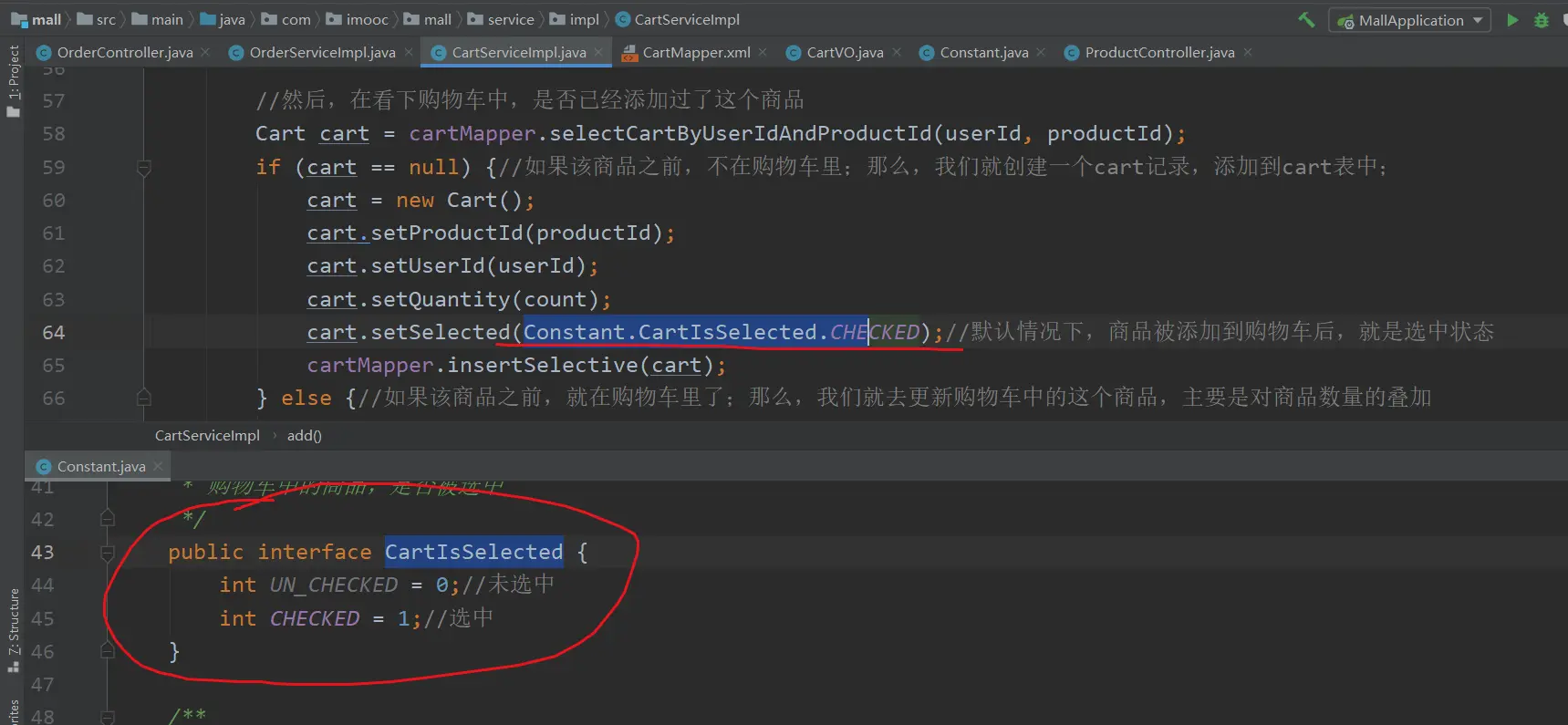1568x725 pixels.
Task: Click the add() method breadcrumb
Action: [304, 436]
